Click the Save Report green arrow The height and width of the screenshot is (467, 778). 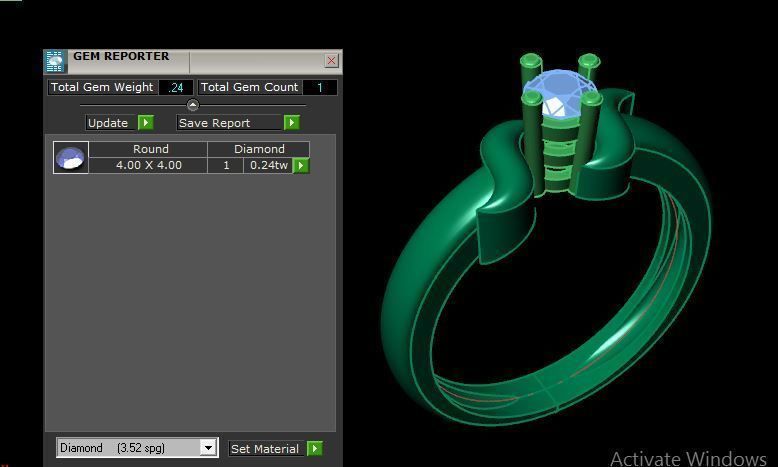click(x=292, y=122)
